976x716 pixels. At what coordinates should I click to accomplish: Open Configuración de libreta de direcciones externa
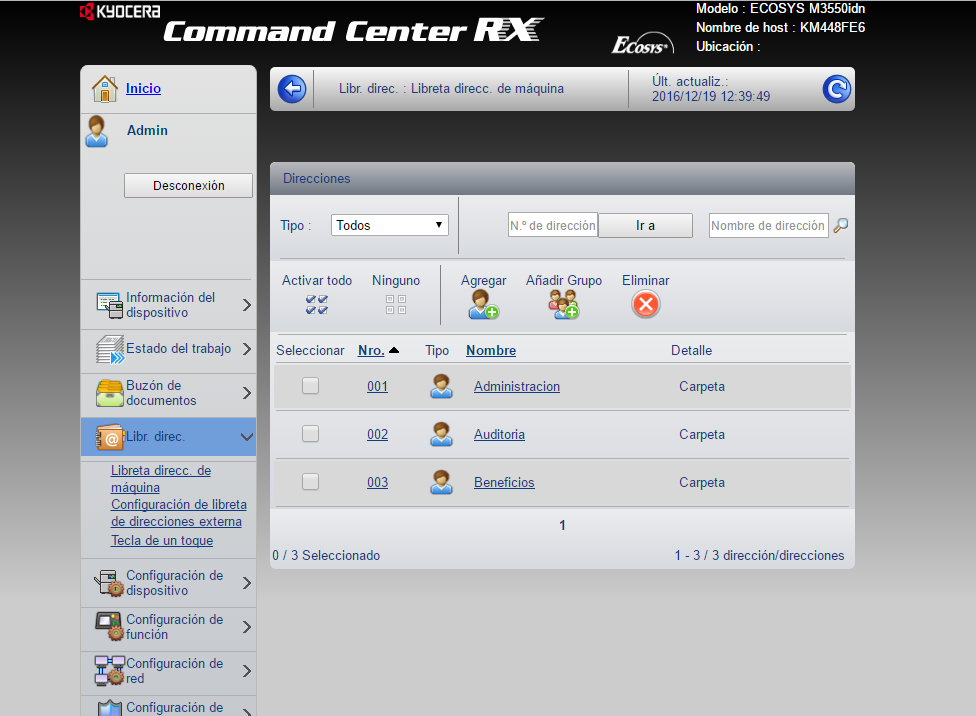179,513
